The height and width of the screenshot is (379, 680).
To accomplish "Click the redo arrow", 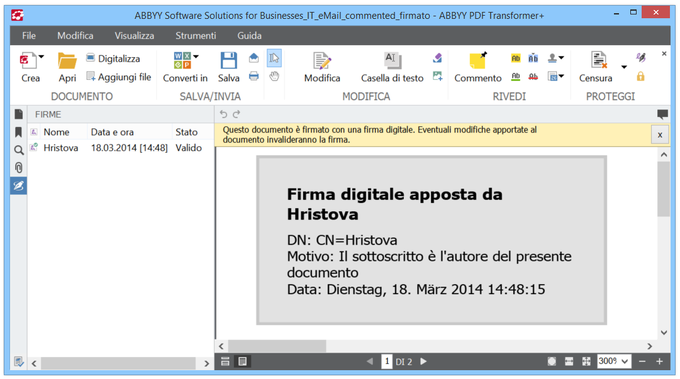I will point(236,114).
